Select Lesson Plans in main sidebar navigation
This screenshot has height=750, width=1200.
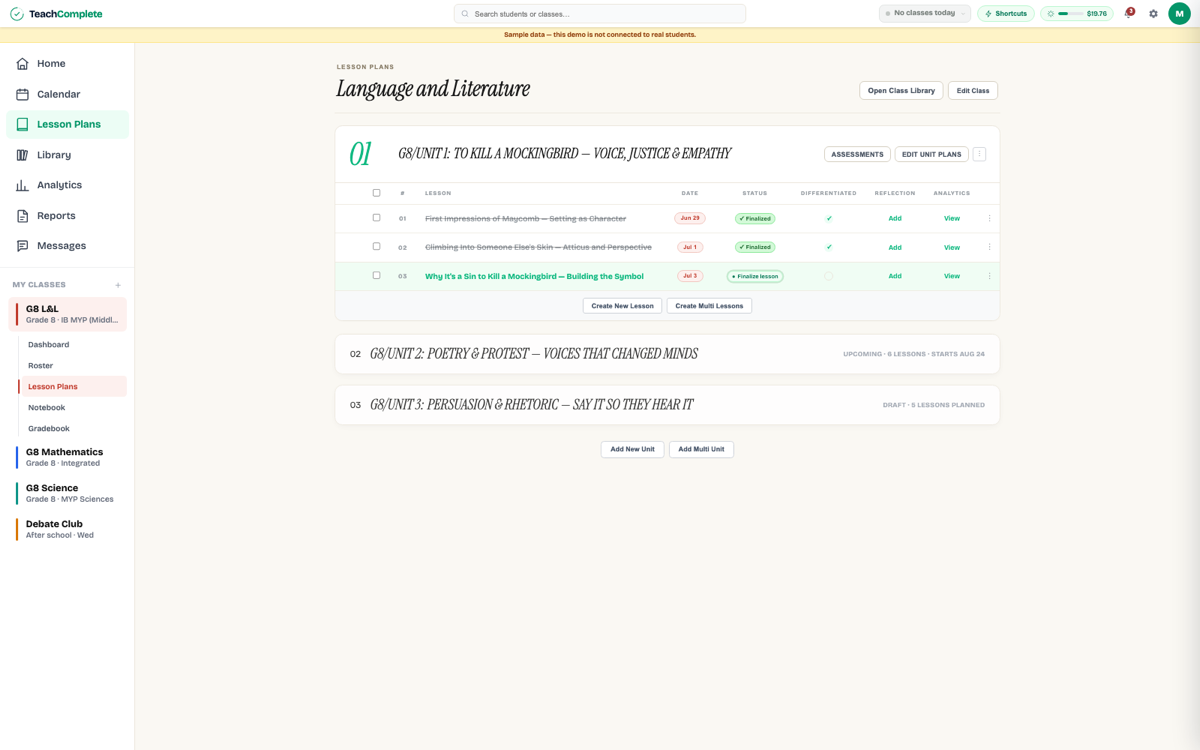(67, 124)
